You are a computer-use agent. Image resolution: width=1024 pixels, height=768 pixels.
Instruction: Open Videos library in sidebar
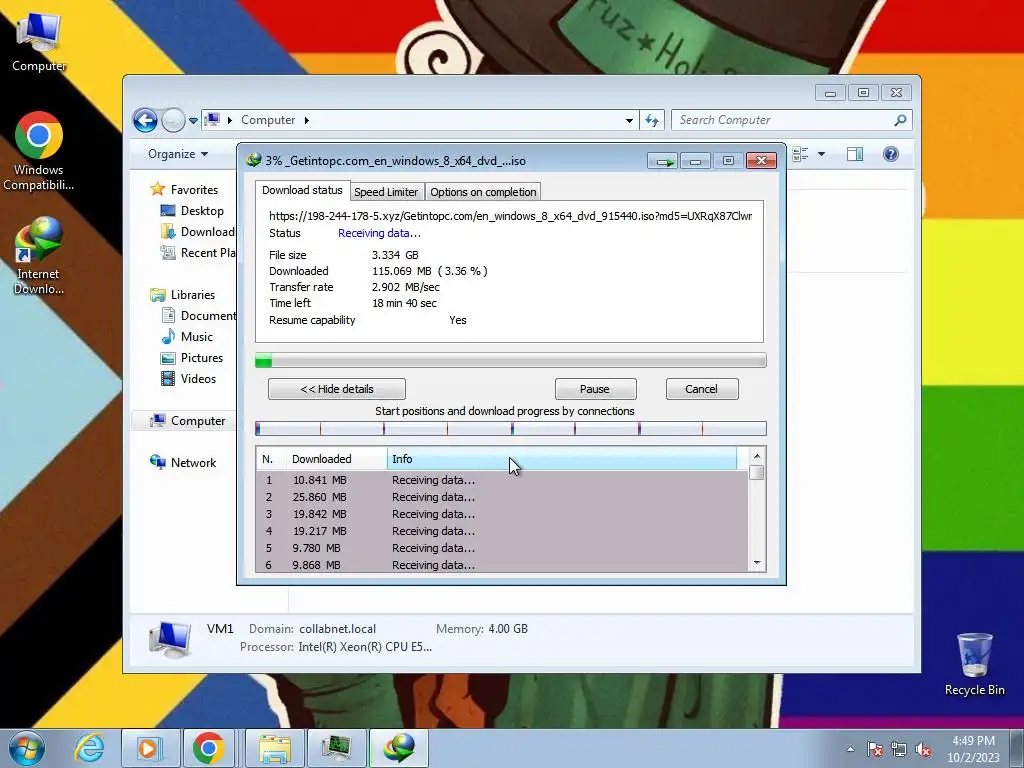pos(188,379)
